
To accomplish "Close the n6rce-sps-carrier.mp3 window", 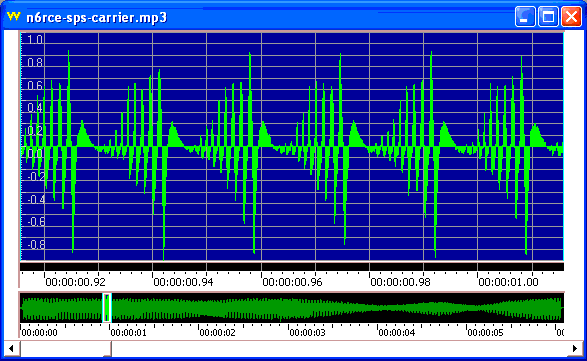I will tap(571, 16).
